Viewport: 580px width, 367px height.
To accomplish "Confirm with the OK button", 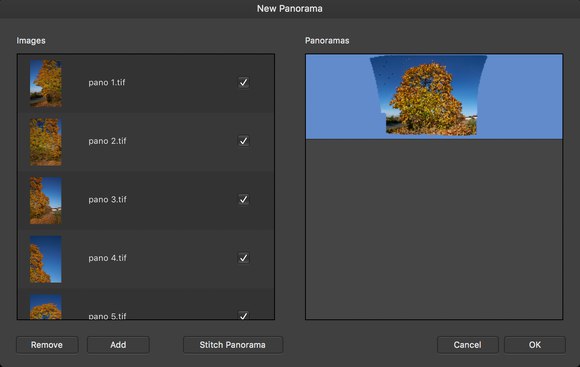I will click(535, 345).
